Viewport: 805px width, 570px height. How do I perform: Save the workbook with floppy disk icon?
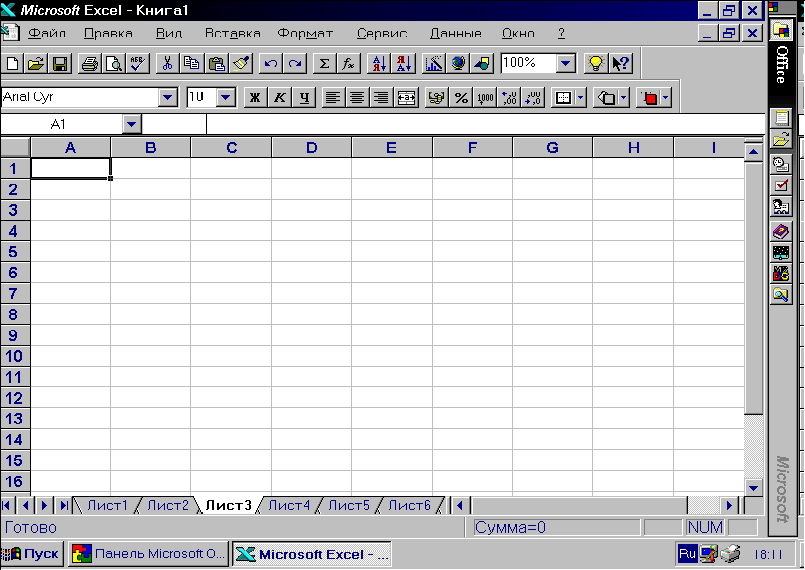tap(60, 64)
